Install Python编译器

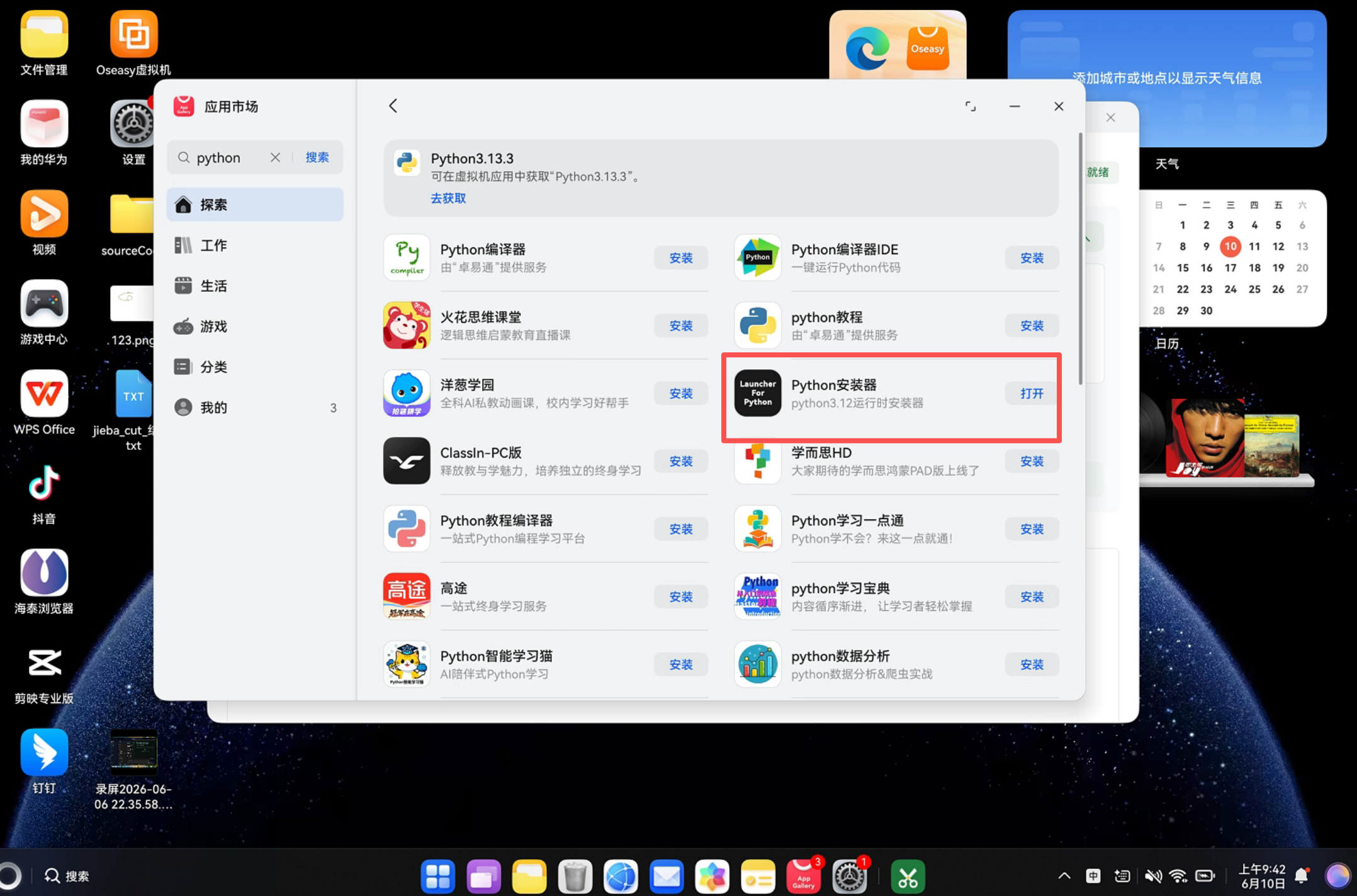(681, 258)
